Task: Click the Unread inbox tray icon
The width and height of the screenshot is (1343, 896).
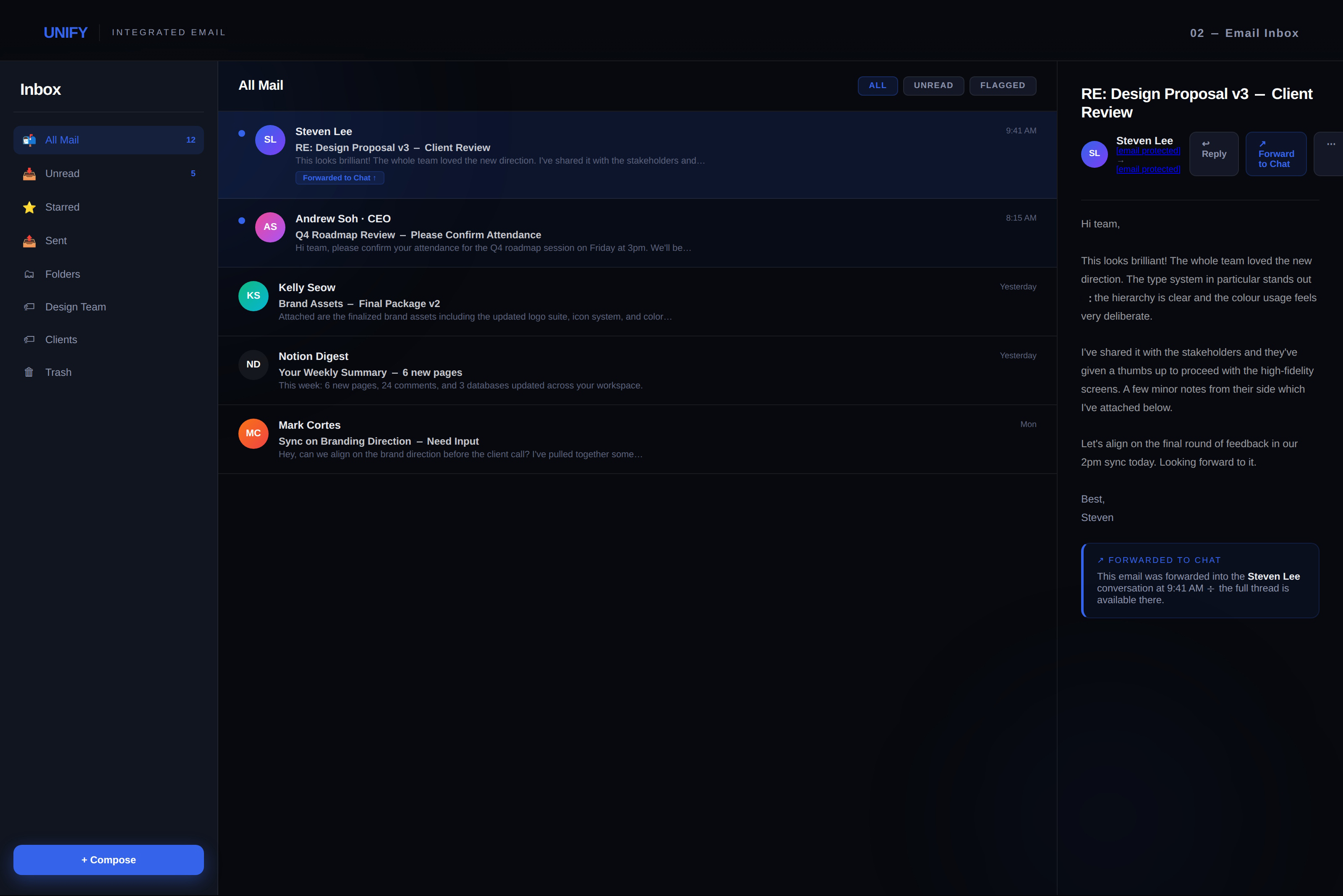Action: tap(29, 174)
